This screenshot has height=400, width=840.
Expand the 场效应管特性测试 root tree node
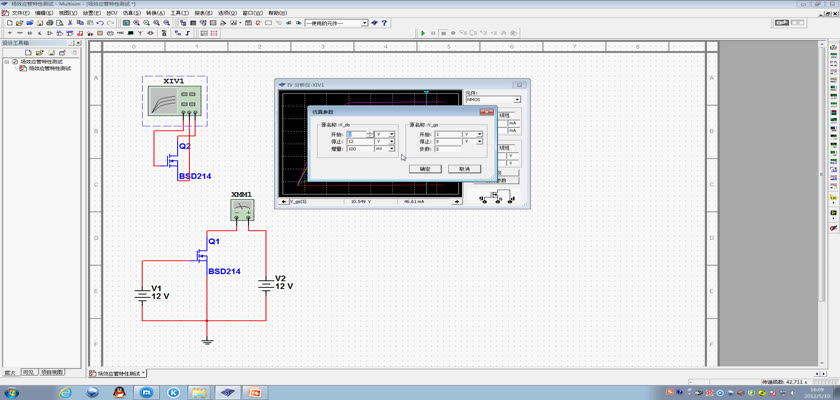(8, 62)
